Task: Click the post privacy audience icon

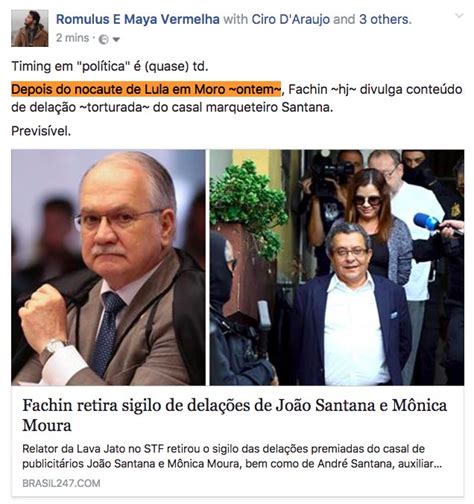Action: [x=104, y=40]
